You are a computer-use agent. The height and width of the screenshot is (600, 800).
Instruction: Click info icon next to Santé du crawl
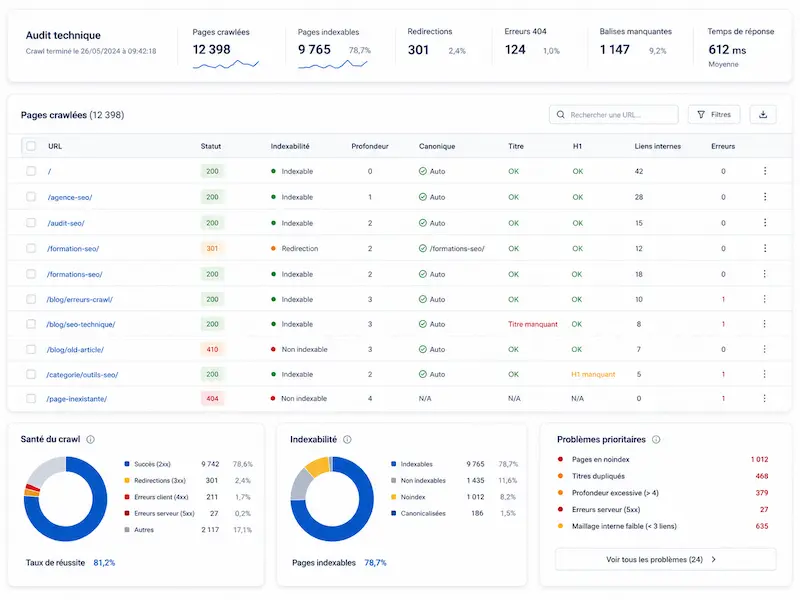tap(90, 439)
